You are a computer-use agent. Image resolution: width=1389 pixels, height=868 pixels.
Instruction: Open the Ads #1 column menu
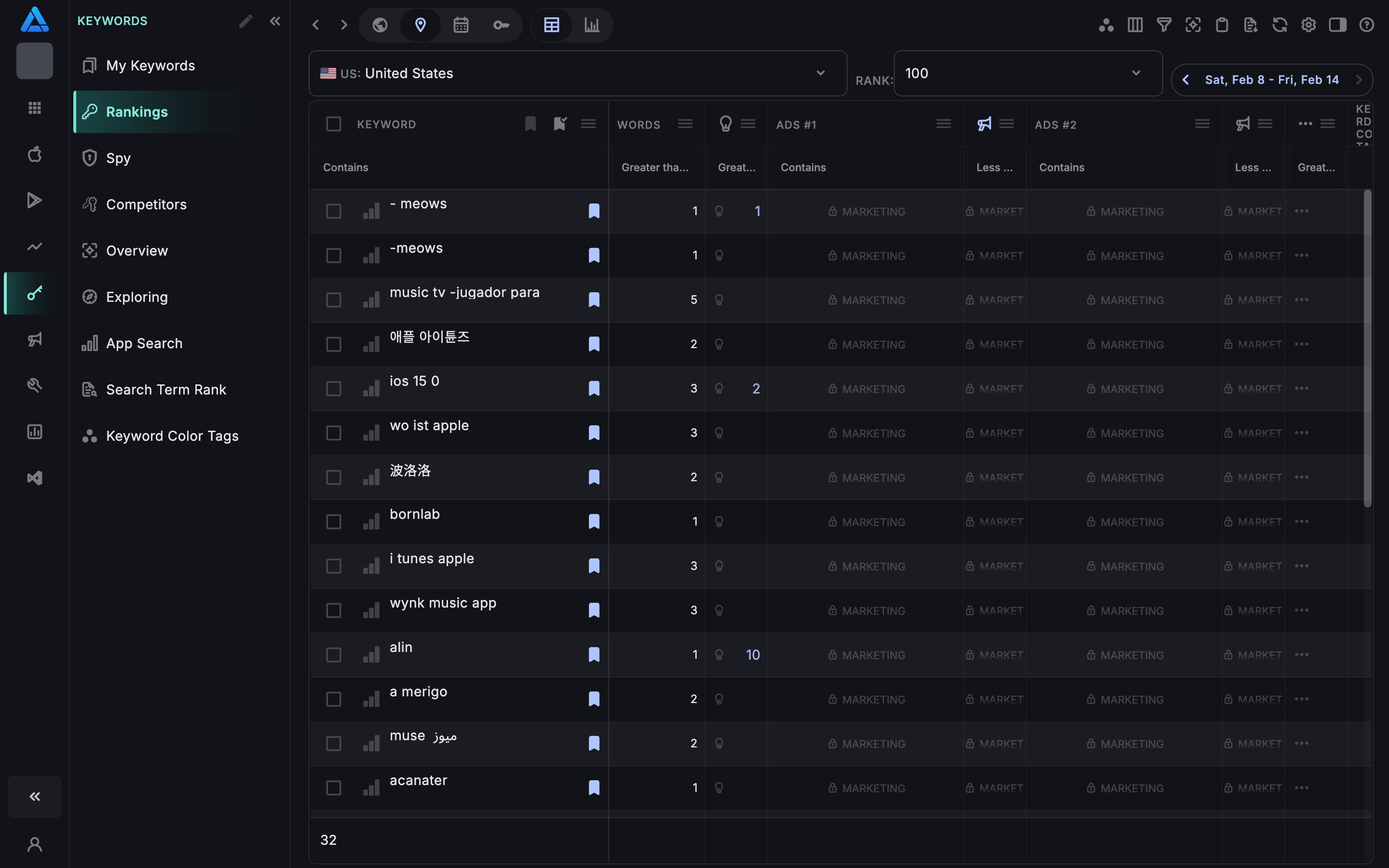[x=943, y=124]
